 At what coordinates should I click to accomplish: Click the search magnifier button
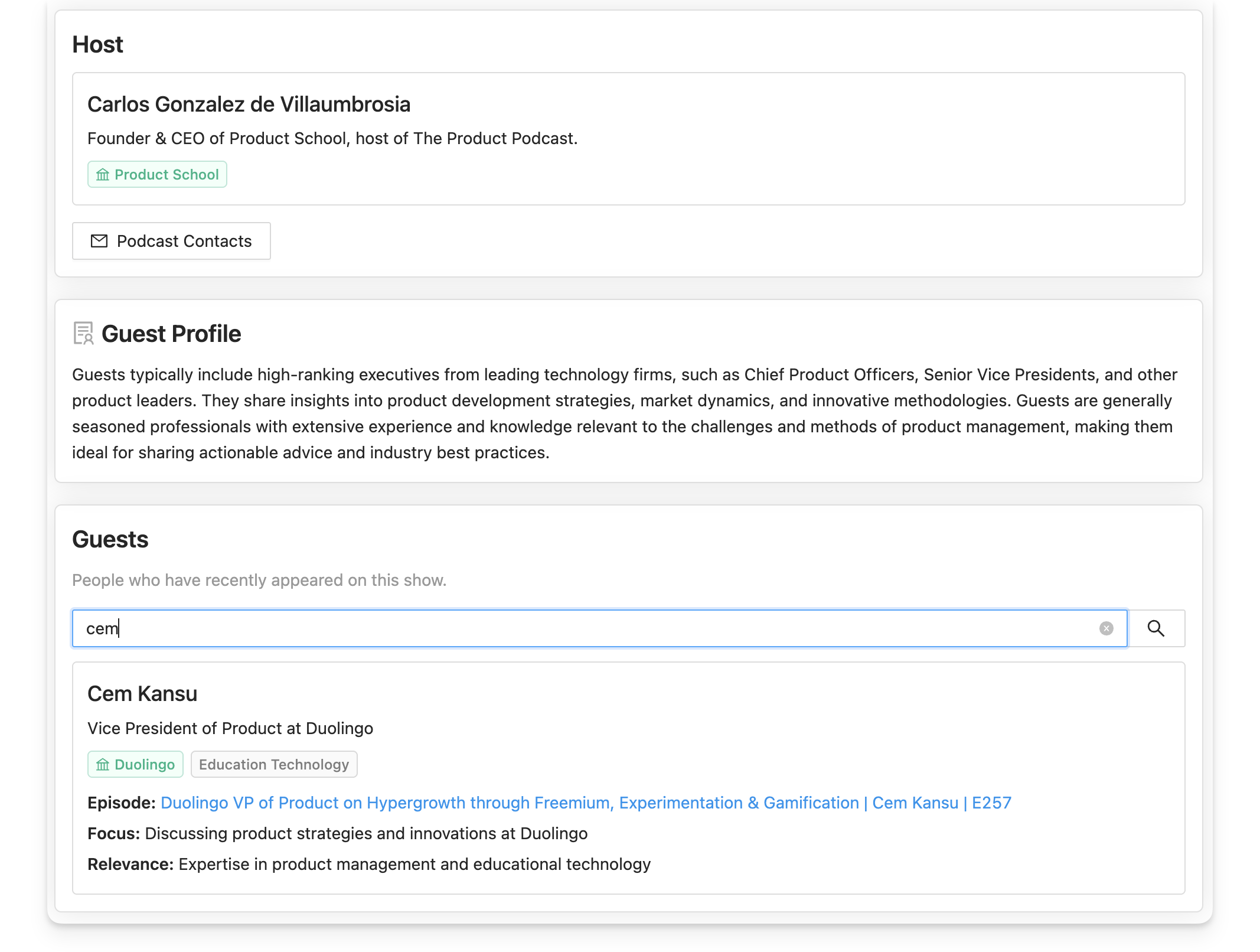click(1156, 628)
